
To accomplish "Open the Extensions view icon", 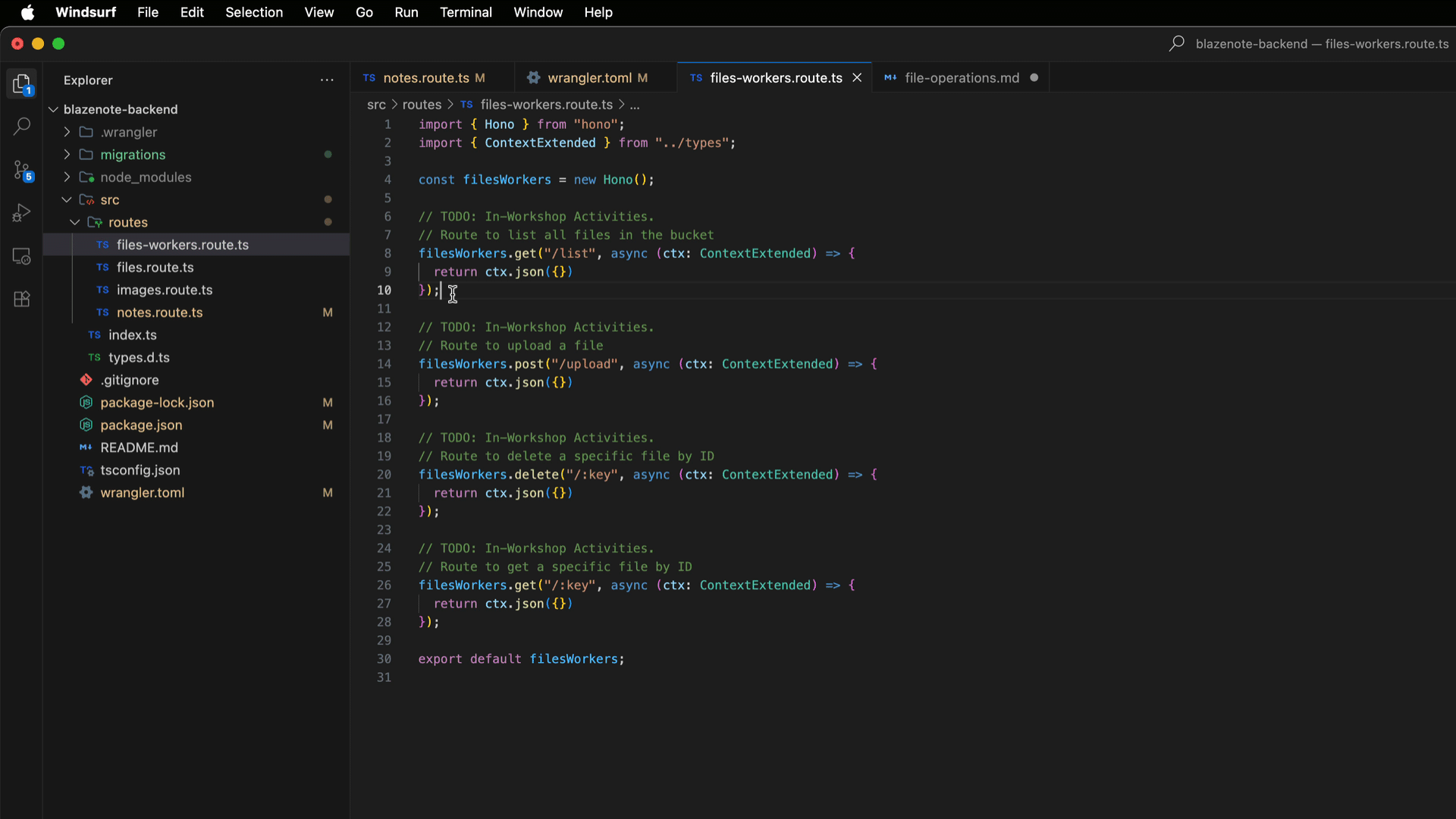I will [21, 299].
